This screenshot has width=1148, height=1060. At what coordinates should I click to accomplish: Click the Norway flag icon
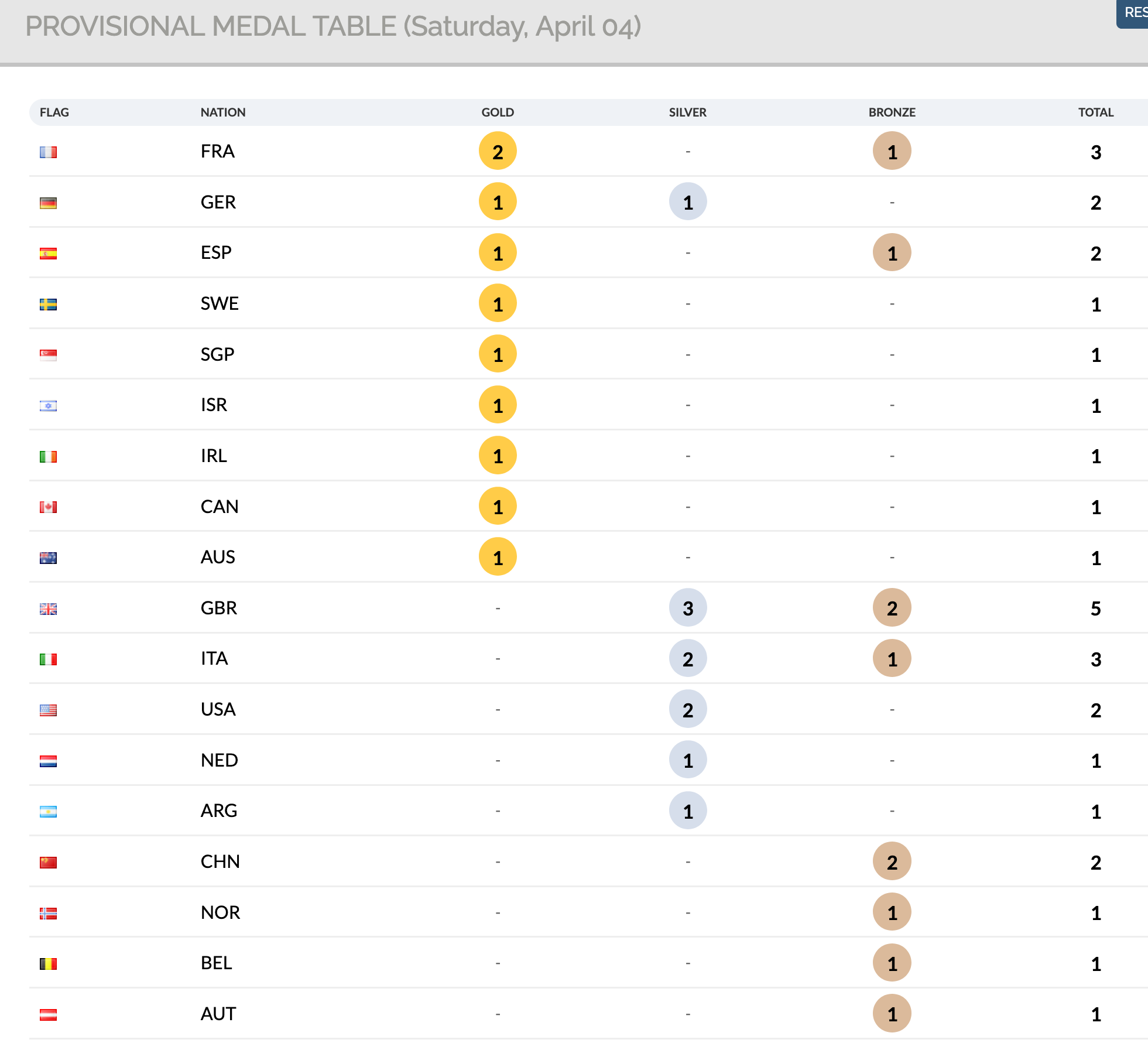(48, 914)
